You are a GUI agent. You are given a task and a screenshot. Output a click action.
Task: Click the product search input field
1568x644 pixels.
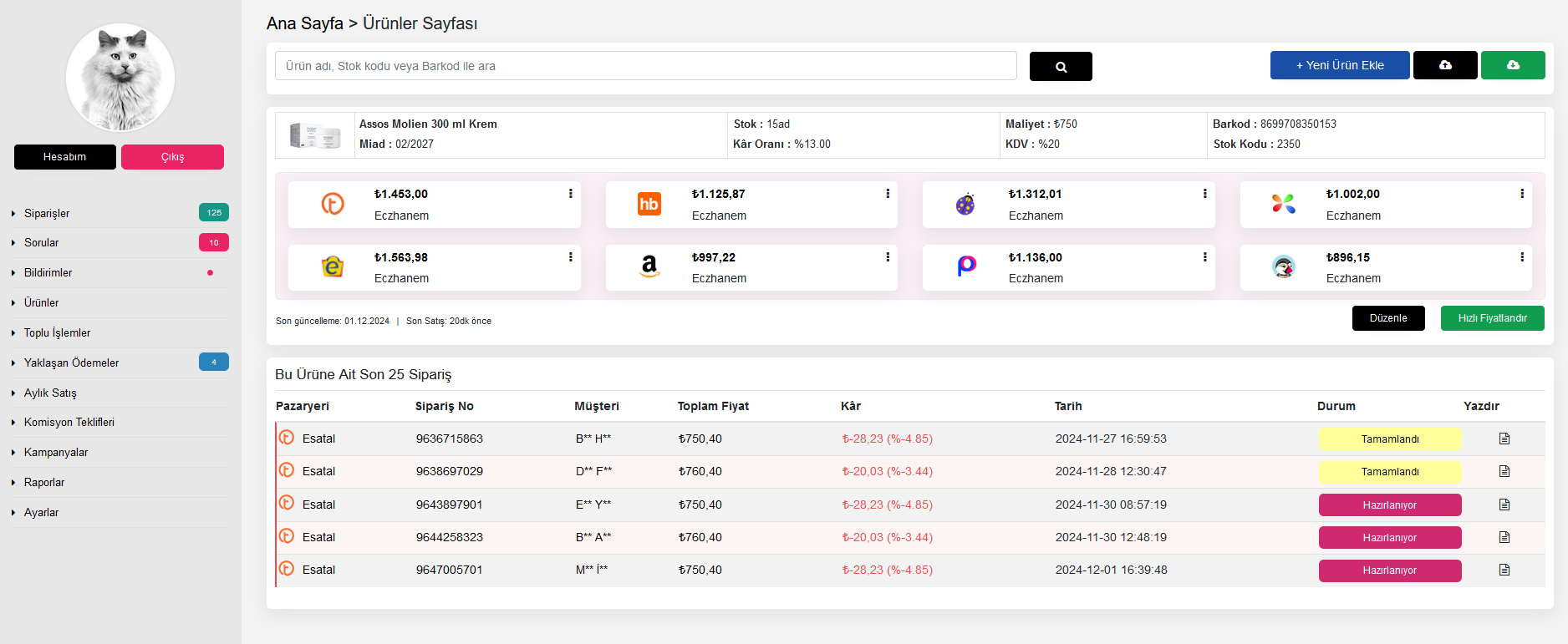click(645, 66)
